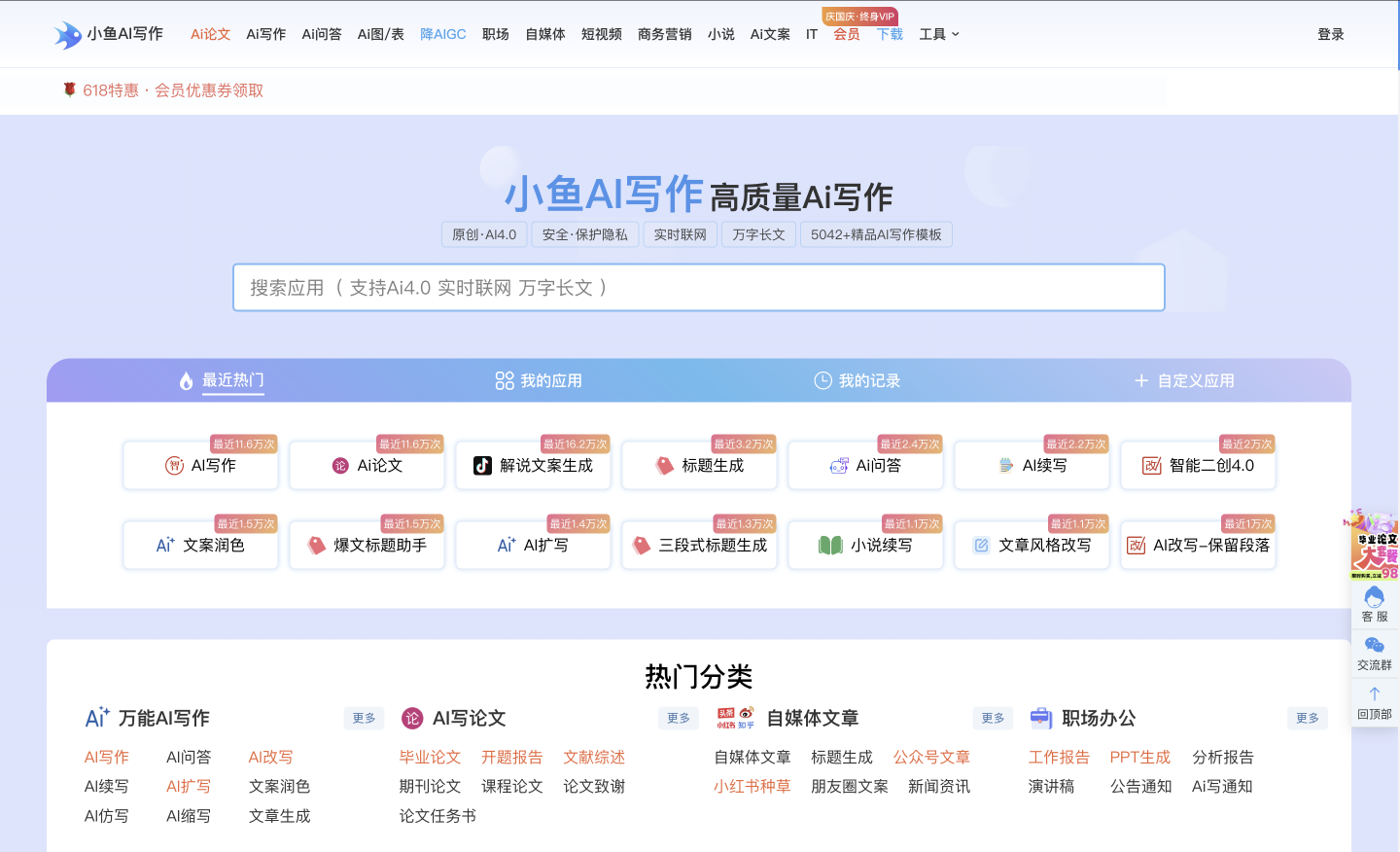Switch to the 最近热门 tab
This screenshot has height=852, width=1400.
222,380
